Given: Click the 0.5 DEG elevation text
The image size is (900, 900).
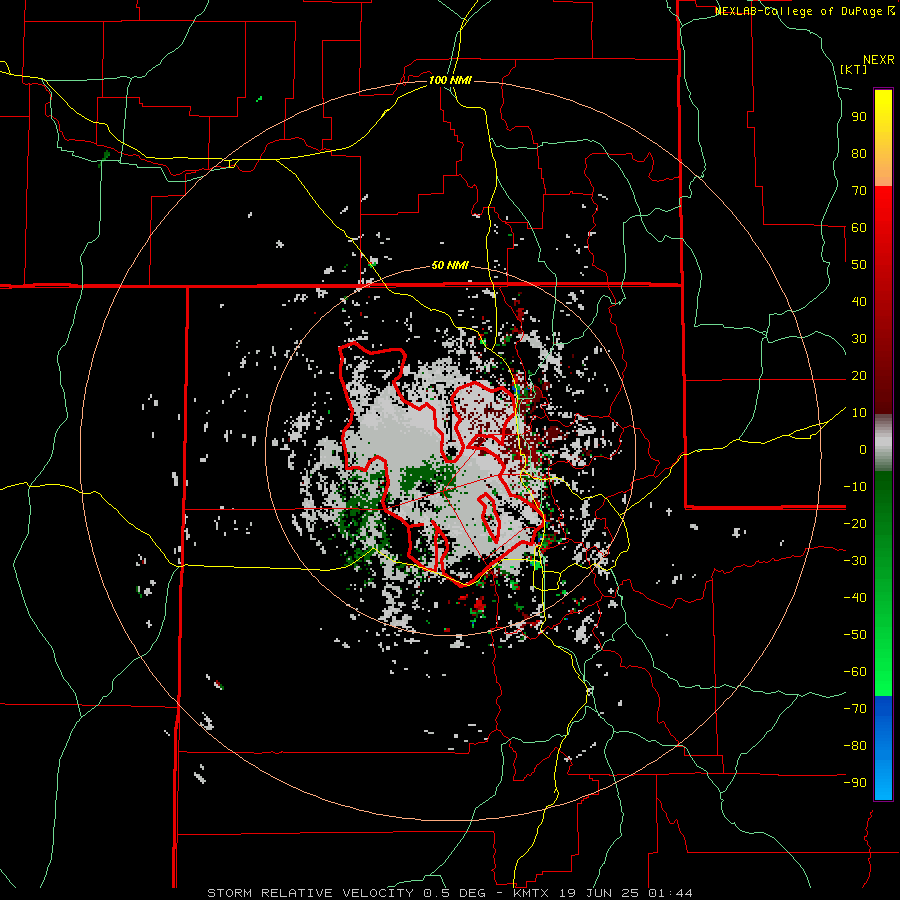Looking at the screenshot, I should (454, 893).
